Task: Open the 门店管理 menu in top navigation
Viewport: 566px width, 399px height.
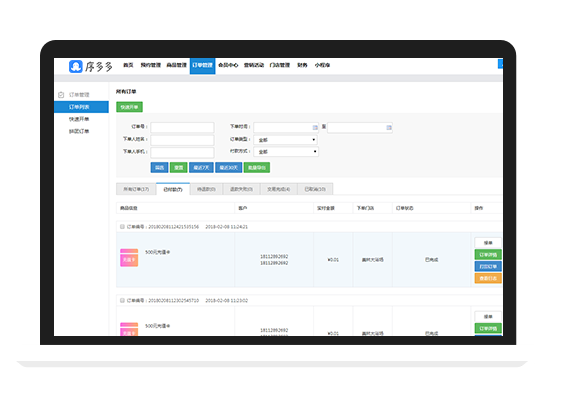Action: (280, 65)
